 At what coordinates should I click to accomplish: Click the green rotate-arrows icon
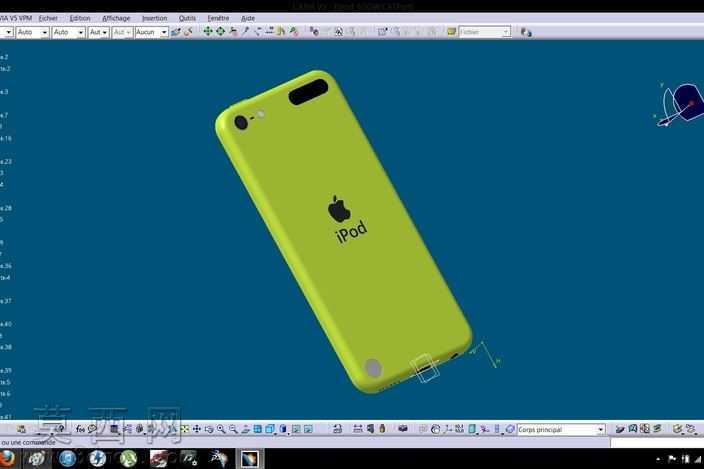click(x=220, y=31)
